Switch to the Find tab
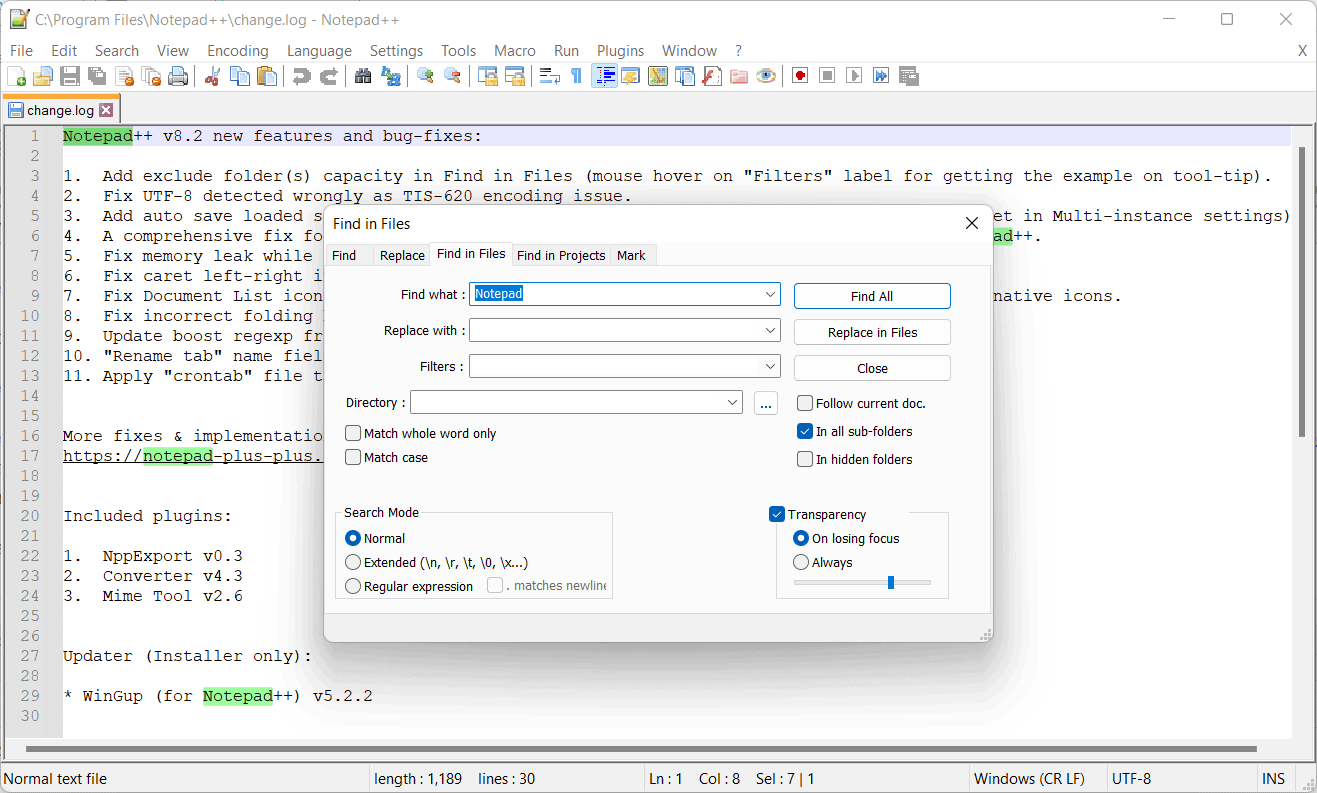Viewport: 1317px width, 793px height. [x=344, y=256]
